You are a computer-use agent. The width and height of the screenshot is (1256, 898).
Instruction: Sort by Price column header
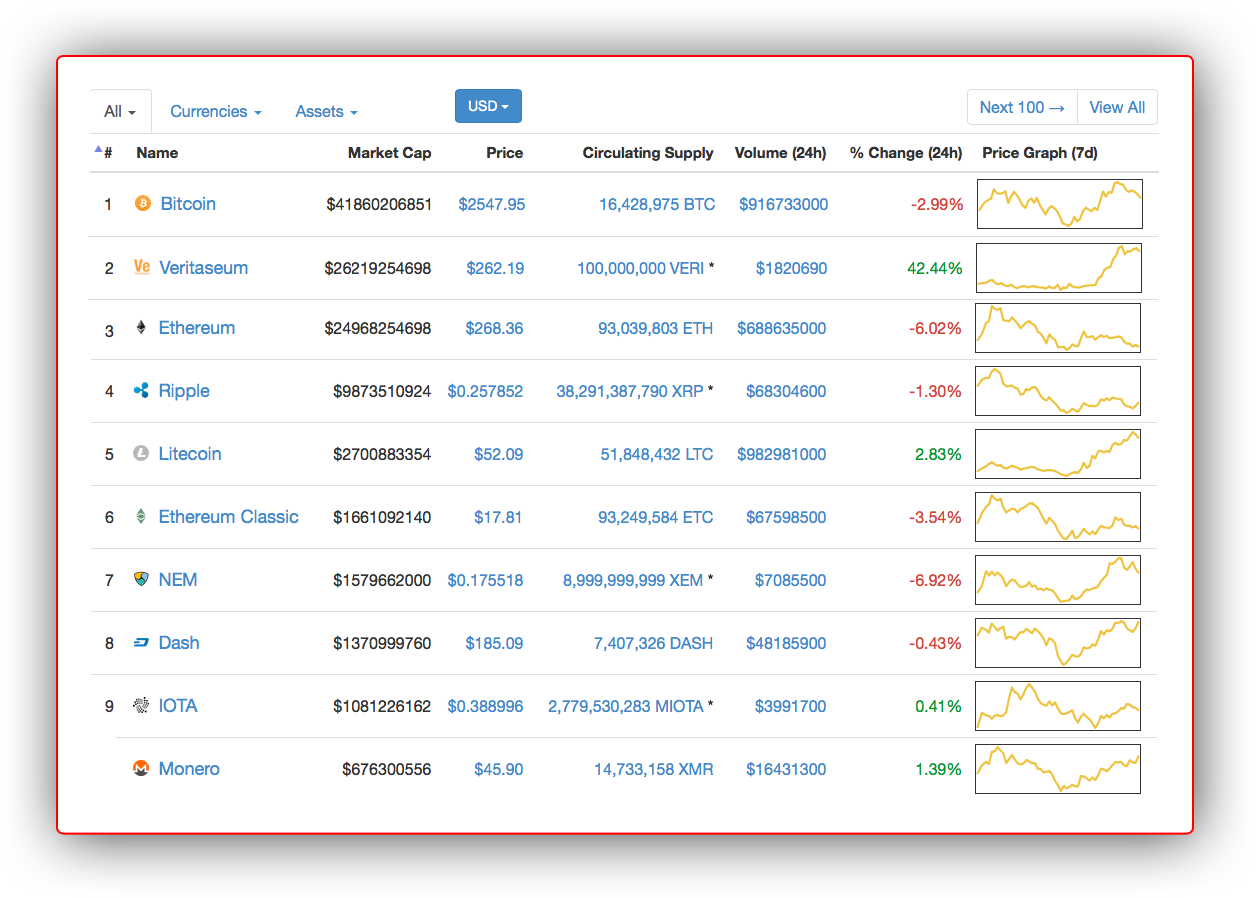(x=505, y=153)
